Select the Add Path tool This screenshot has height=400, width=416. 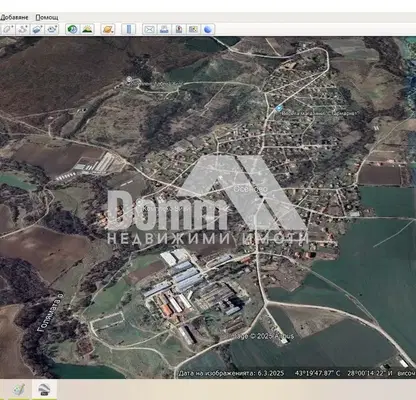click(x=22, y=29)
